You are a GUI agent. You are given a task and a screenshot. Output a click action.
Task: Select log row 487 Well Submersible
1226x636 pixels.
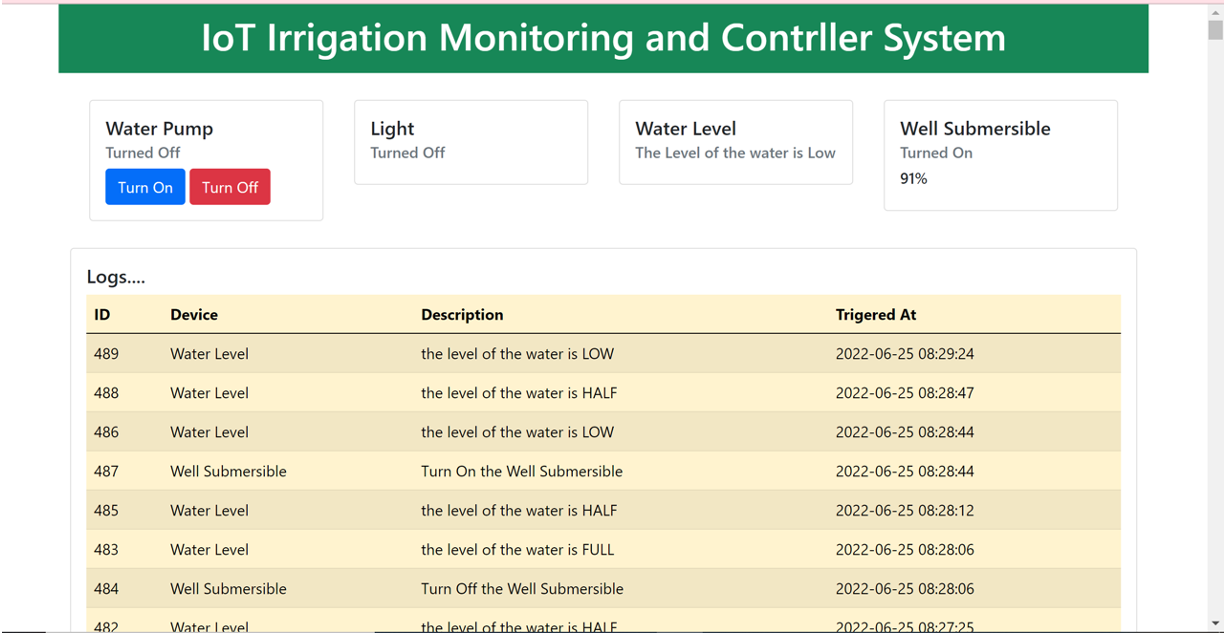[400, 471]
